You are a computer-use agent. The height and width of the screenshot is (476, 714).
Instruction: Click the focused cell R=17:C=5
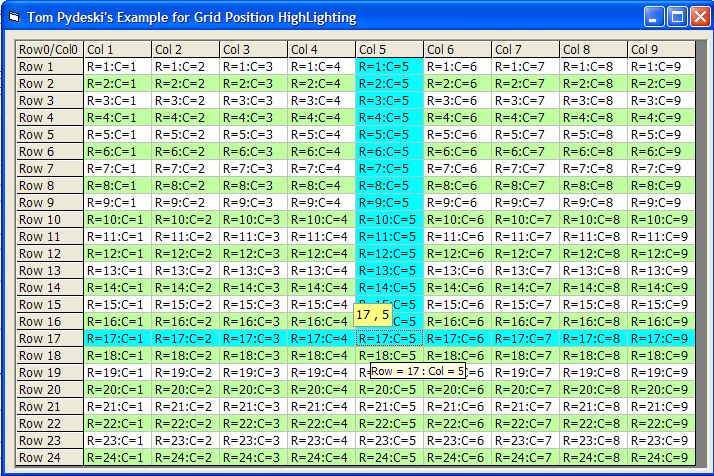[389, 338]
